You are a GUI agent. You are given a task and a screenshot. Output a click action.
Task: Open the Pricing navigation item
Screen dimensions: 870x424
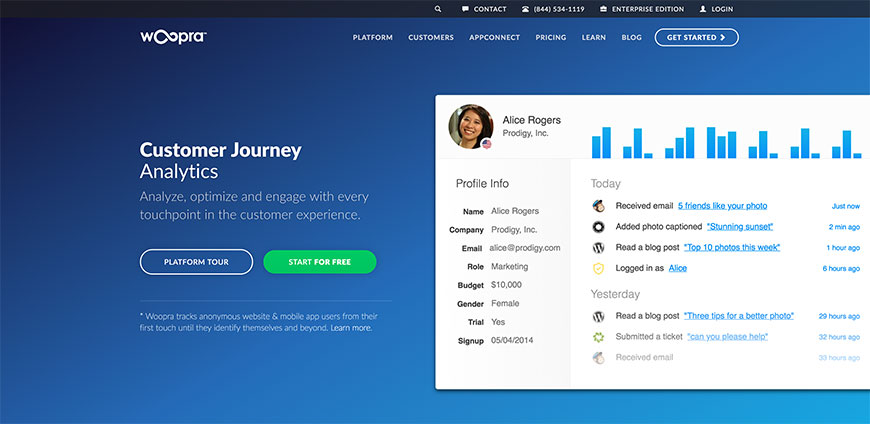(x=550, y=38)
